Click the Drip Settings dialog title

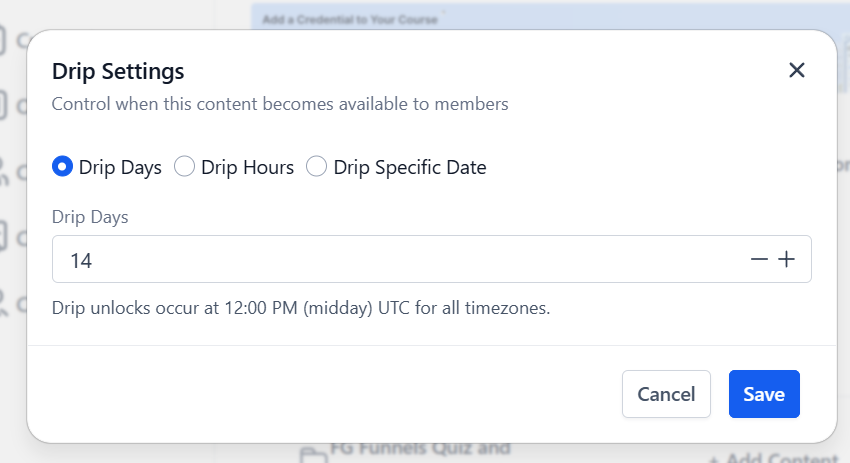click(118, 72)
